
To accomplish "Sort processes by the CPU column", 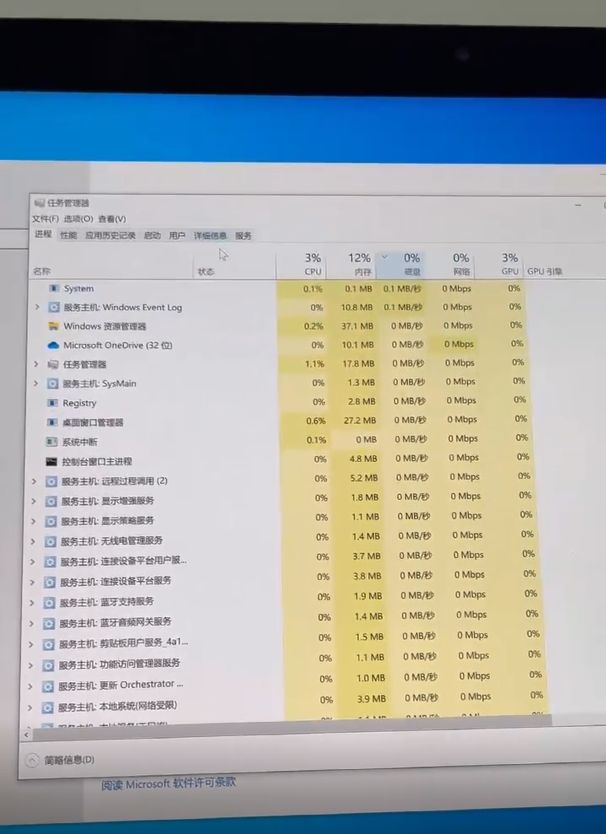I will [x=301, y=264].
